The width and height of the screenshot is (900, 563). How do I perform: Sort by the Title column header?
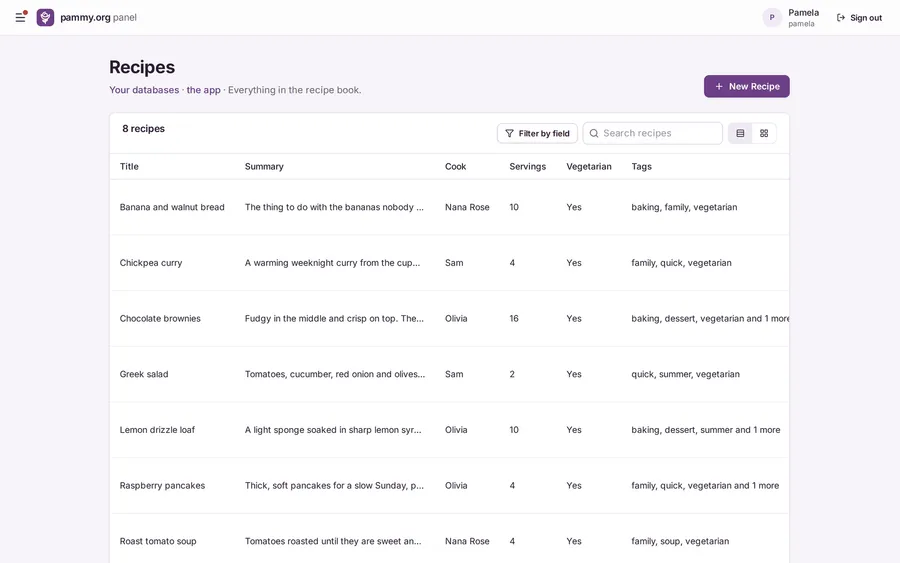point(129,166)
